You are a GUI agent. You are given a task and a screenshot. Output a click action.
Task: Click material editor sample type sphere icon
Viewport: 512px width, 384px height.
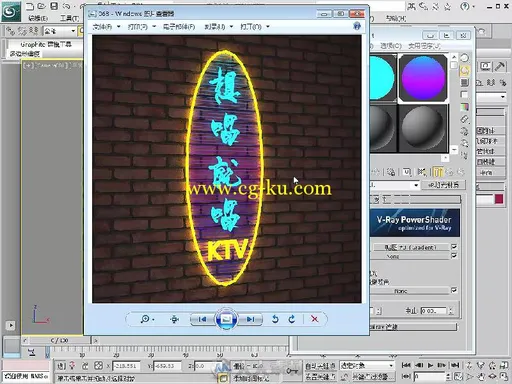coord(464,58)
